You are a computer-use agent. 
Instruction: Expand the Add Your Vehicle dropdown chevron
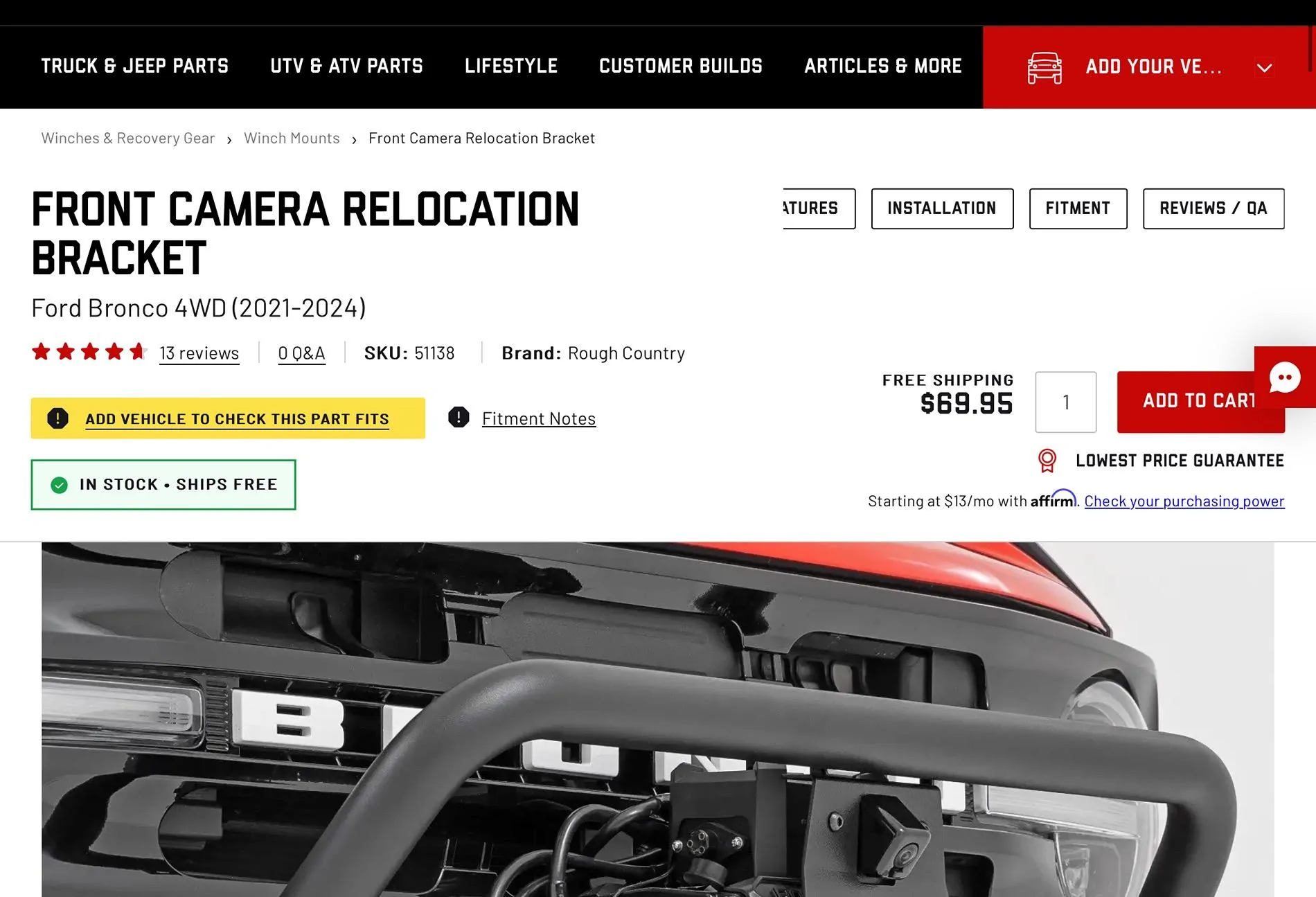click(x=1265, y=68)
